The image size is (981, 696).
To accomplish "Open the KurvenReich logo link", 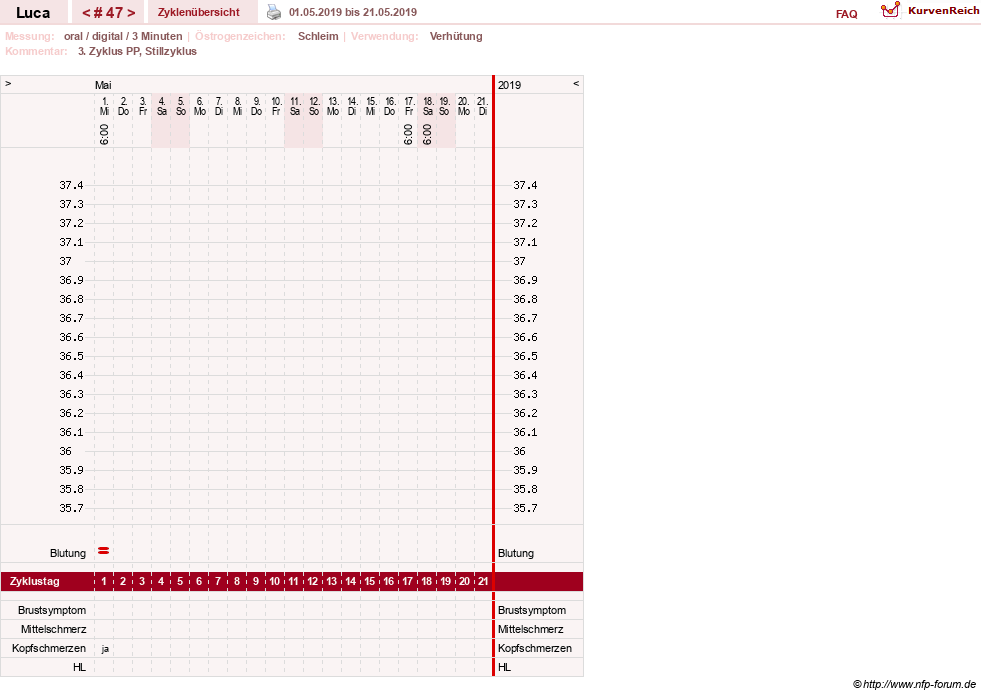I will [x=930, y=11].
